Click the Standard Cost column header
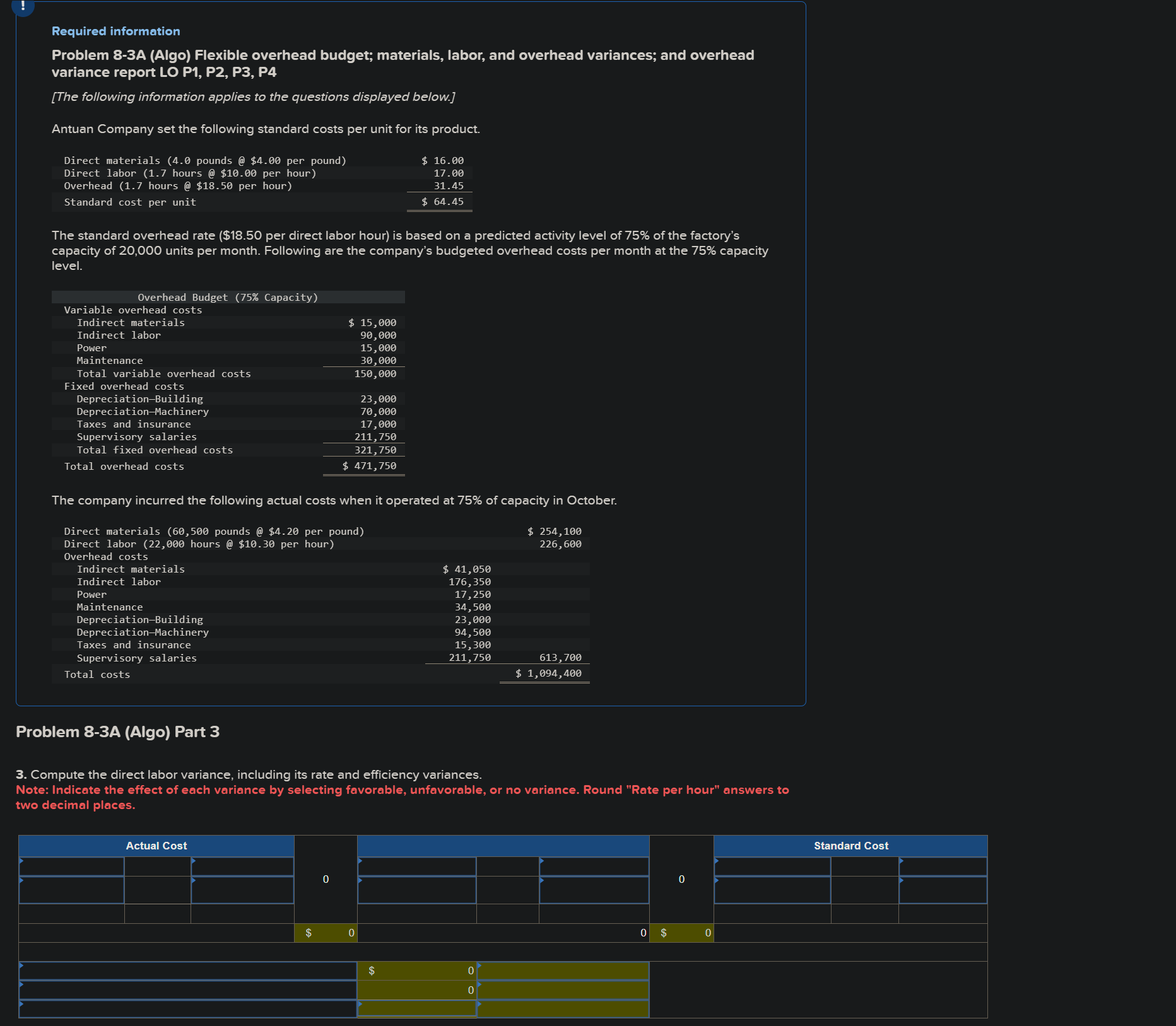This screenshot has width=1176, height=1026. pyautogui.click(x=850, y=846)
